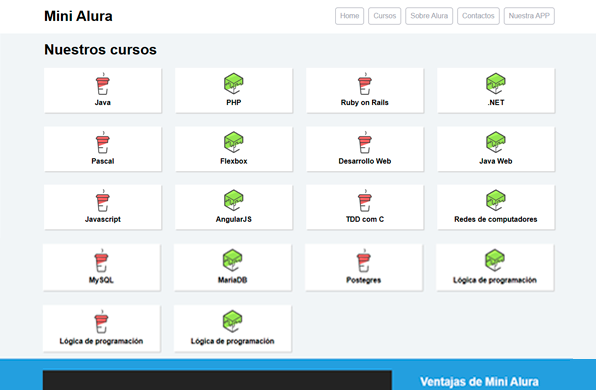The width and height of the screenshot is (596, 390).
Task: Select the Contactos menu item
Action: pyautogui.click(x=478, y=16)
